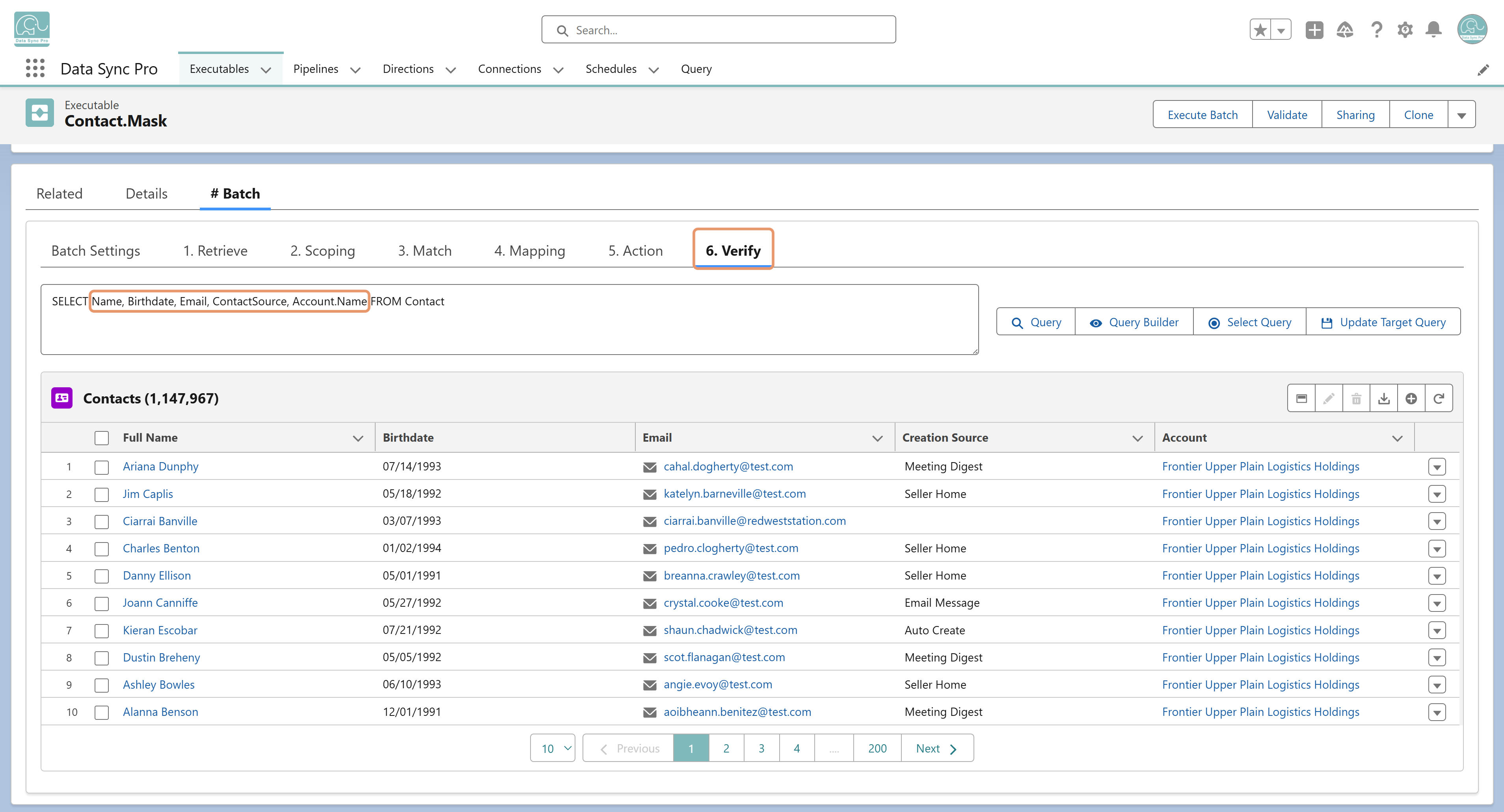Screen dimensions: 1504x812
Task: Check the box for Danny Ellison
Action: [102, 576]
